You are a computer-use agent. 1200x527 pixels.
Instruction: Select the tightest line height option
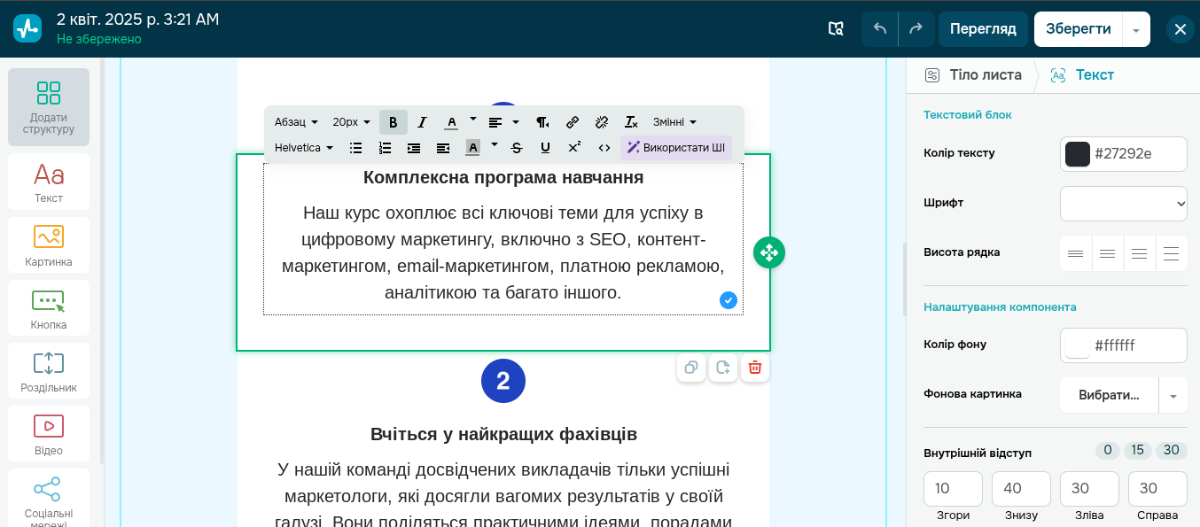[x=1076, y=253]
